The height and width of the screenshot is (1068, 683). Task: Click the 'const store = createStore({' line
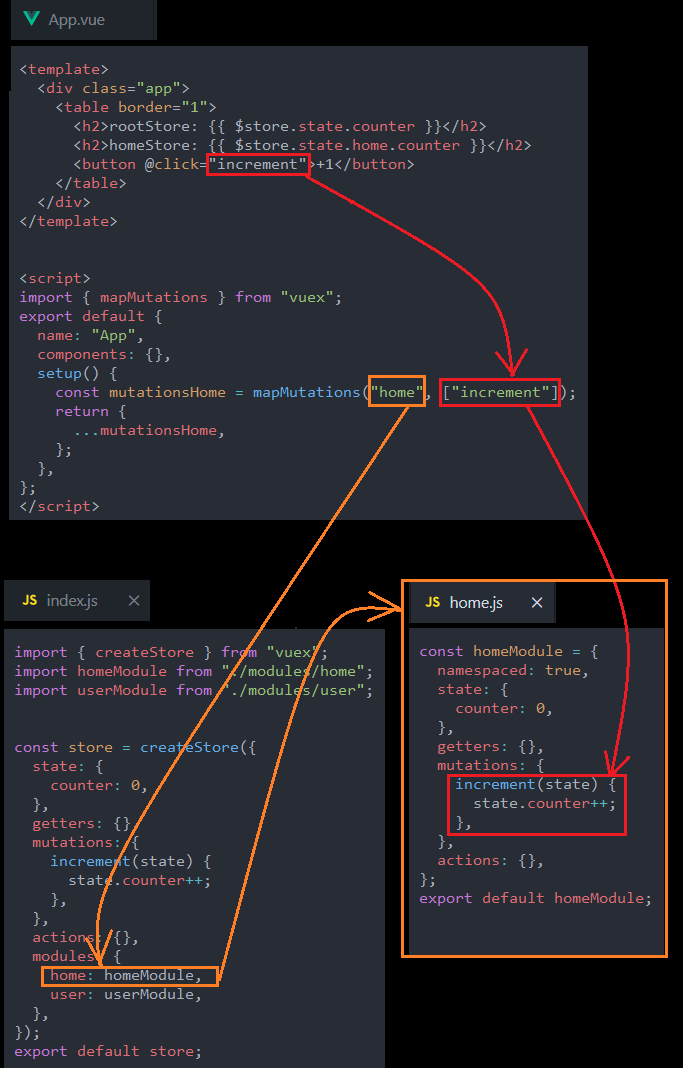coord(136,747)
